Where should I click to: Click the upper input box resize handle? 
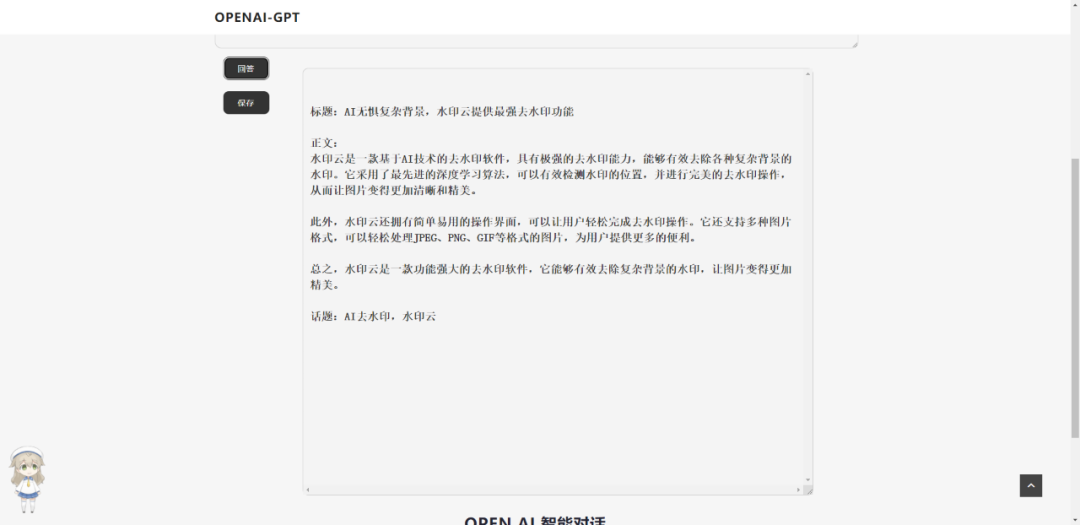[854, 43]
